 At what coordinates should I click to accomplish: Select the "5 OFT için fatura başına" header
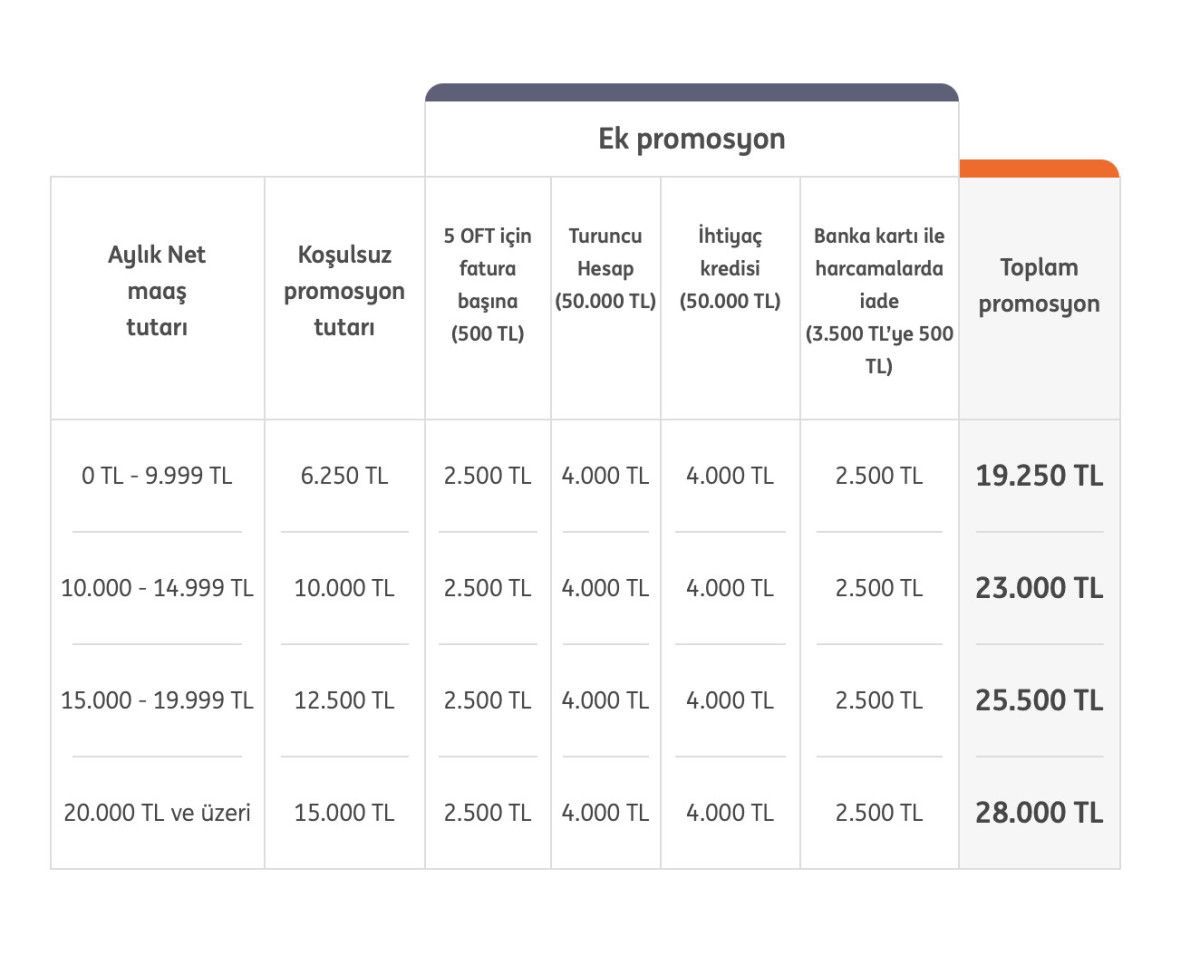click(x=488, y=285)
